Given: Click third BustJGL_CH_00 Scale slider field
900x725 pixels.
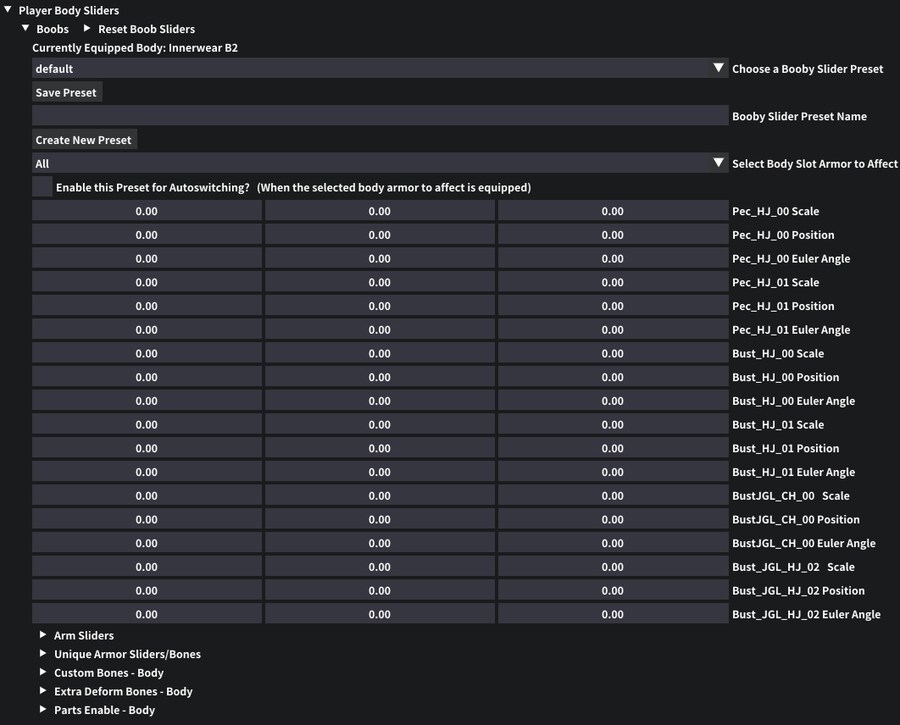Looking at the screenshot, I should [x=612, y=496].
